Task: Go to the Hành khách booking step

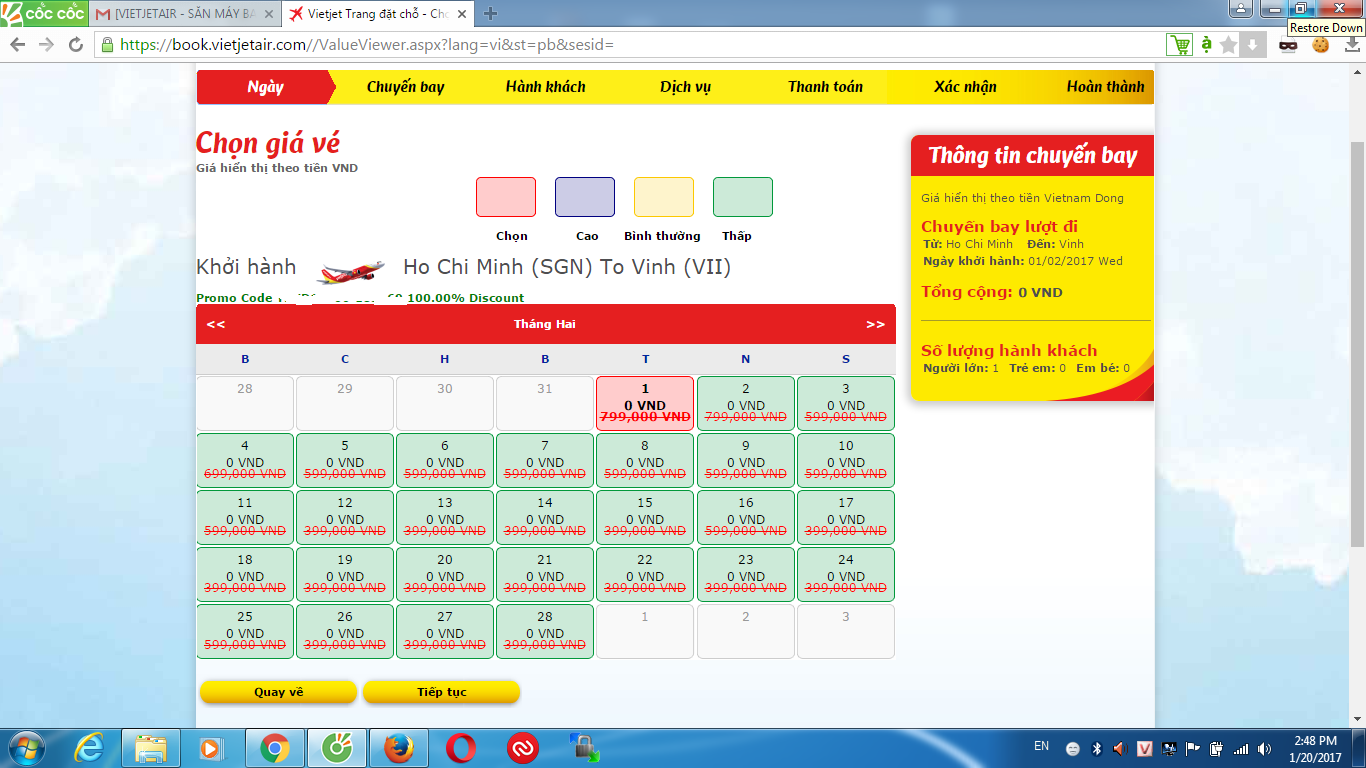Action: [545, 87]
